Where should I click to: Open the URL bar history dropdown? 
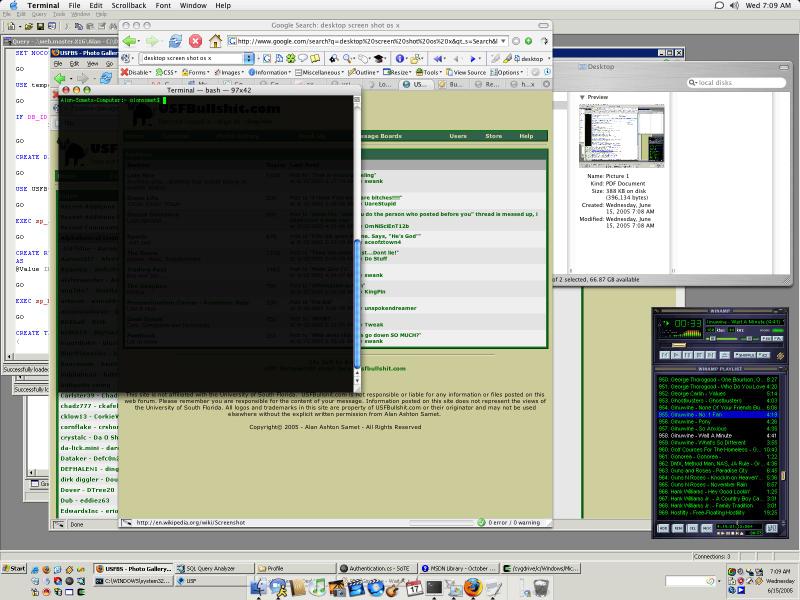tap(503, 41)
